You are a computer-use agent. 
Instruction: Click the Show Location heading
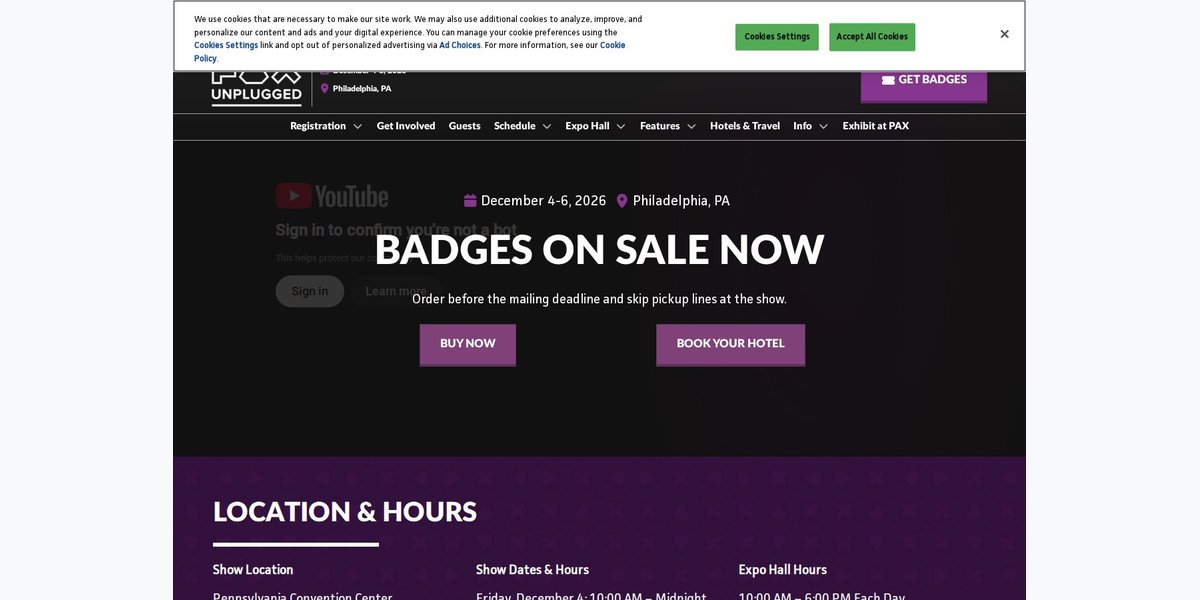(x=253, y=570)
